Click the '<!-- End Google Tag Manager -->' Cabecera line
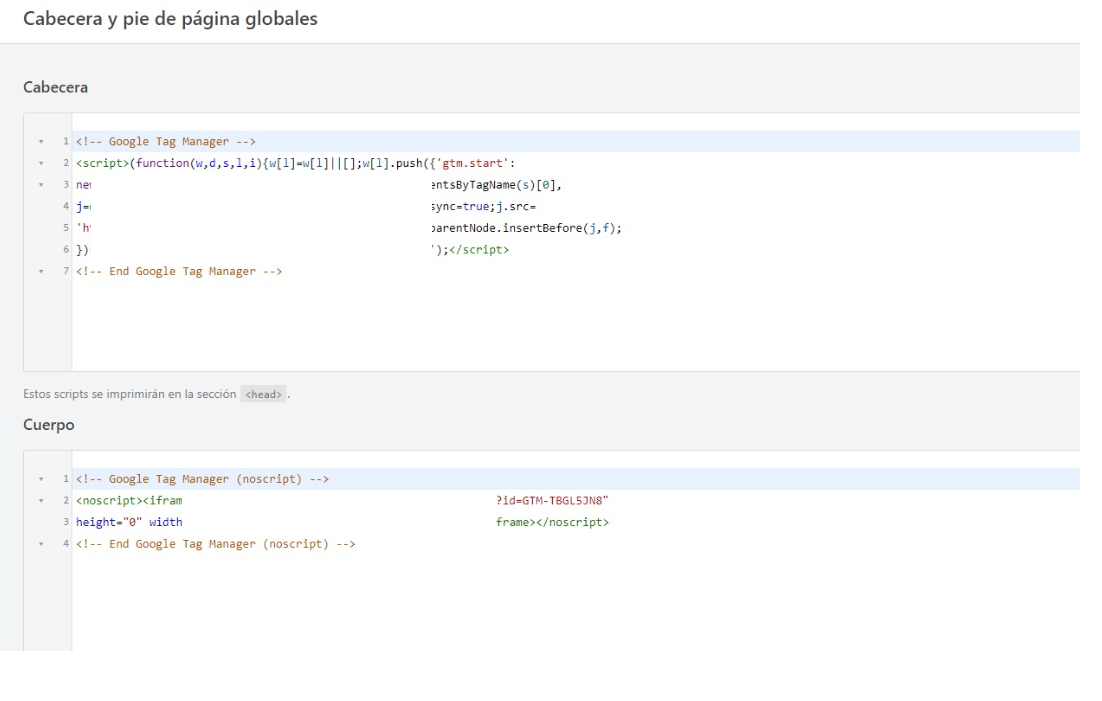The height and width of the screenshot is (701, 1102). pyautogui.click(x=179, y=271)
